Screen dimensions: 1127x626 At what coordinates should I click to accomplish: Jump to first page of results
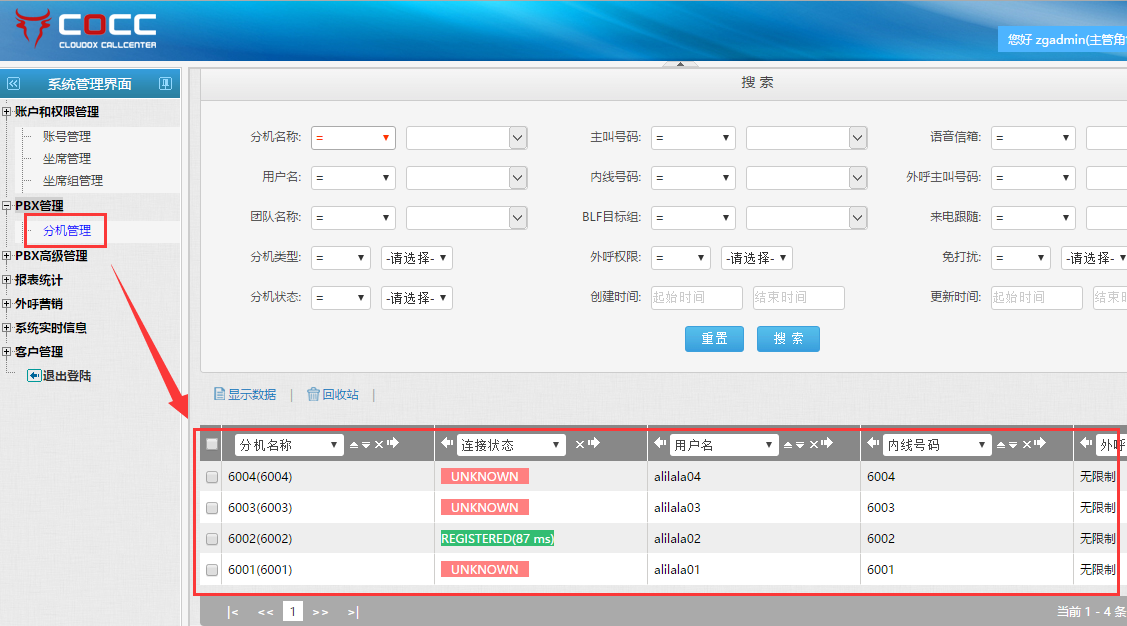(233, 612)
